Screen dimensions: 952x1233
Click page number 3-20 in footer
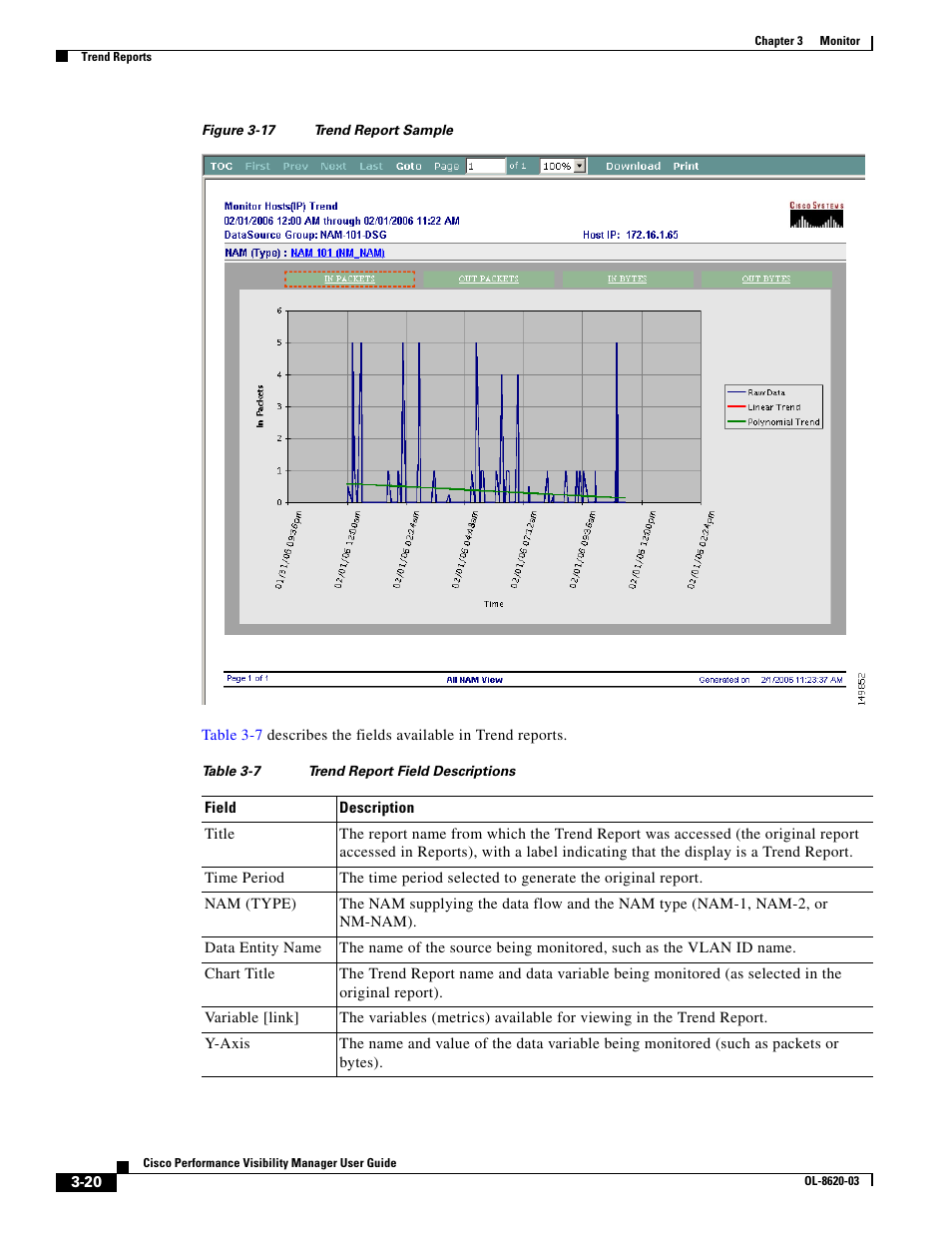tap(86, 1182)
